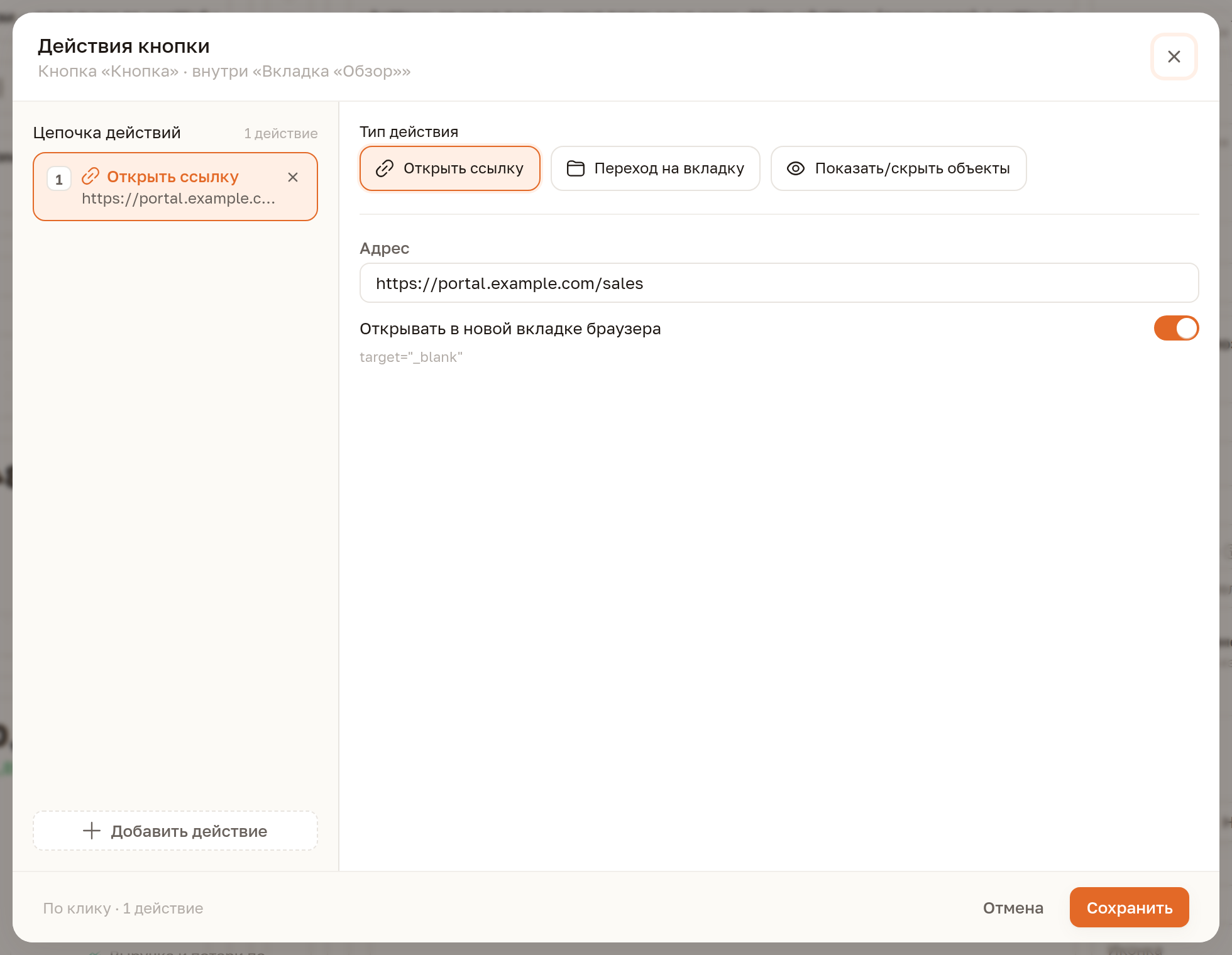Click the chain link icon in action list item
Screen dimensions: 1232x955
[91, 176]
